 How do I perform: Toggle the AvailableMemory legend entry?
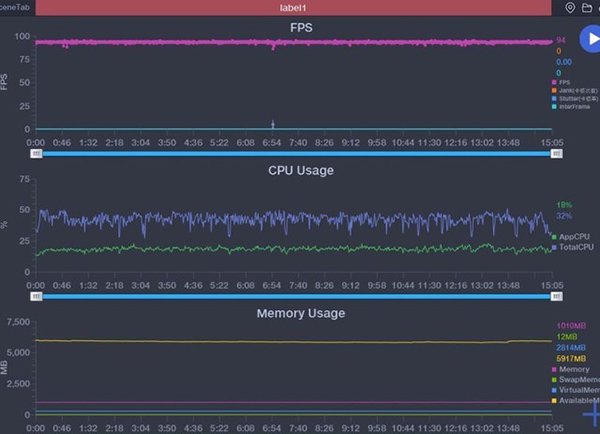[x=574, y=400]
